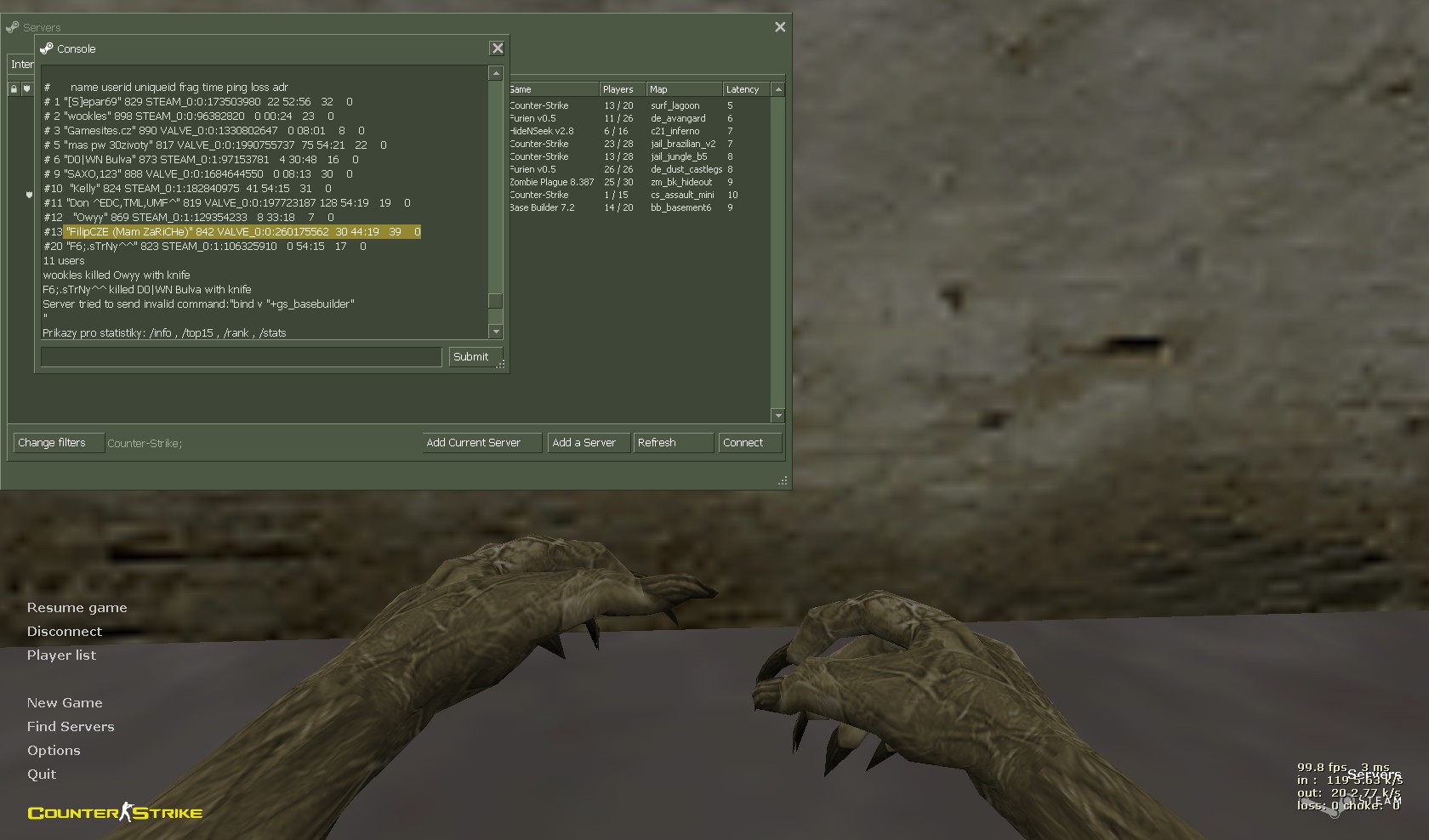Screen dimensions: 1429x840
Task: Click Add a Server button
Action: [589, 443]
